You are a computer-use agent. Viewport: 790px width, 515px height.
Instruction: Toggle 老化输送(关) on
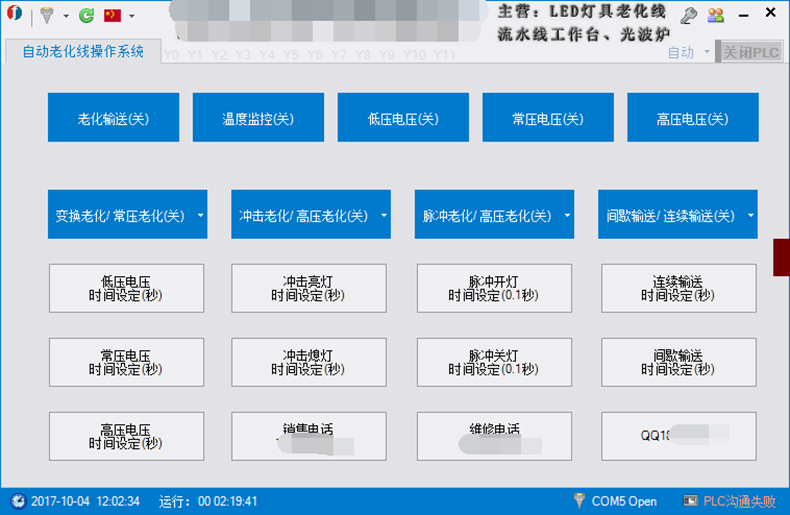pyautogui.click(x=113, y=118)
